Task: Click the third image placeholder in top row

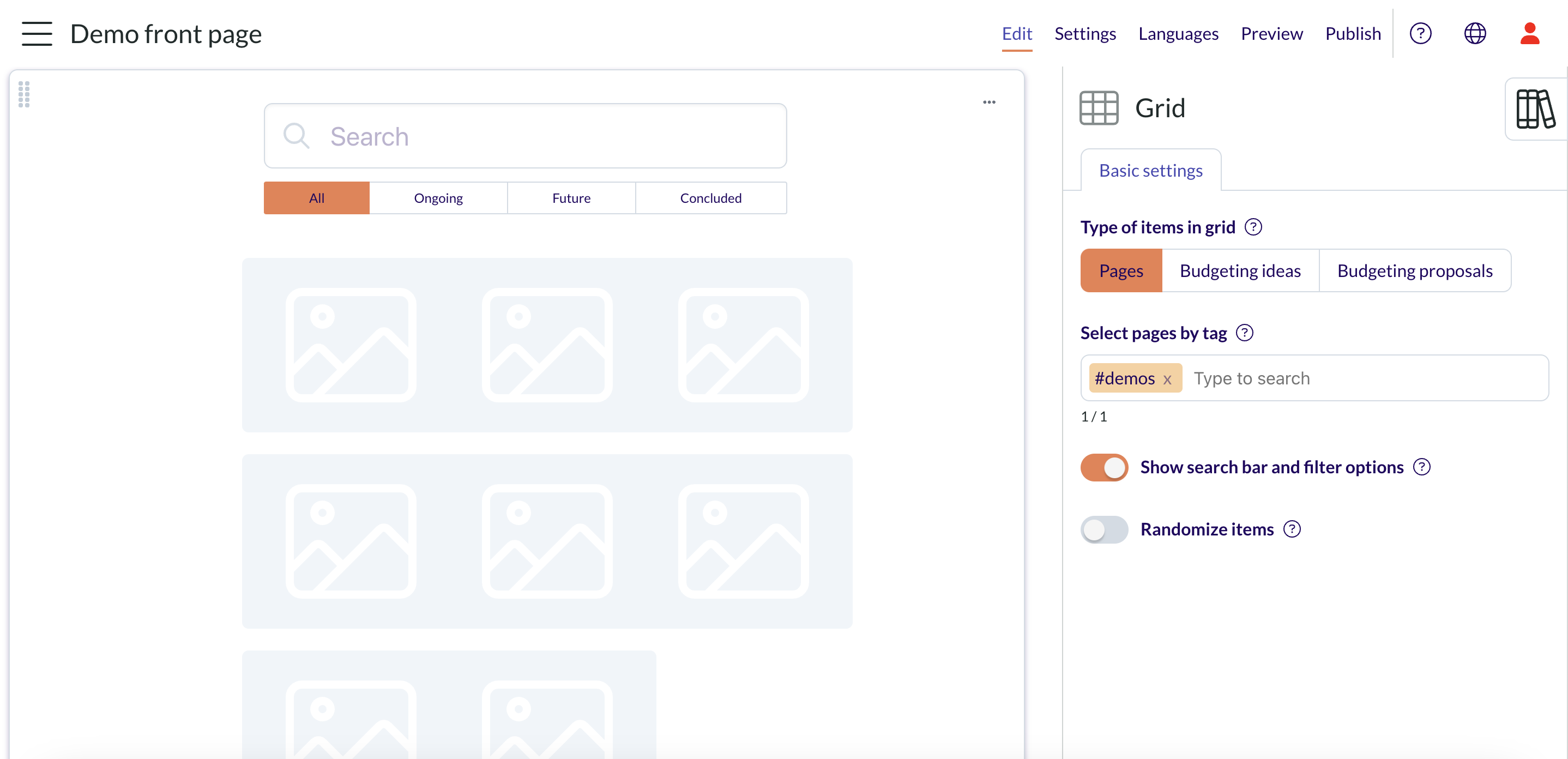Action: click(743, 345)
